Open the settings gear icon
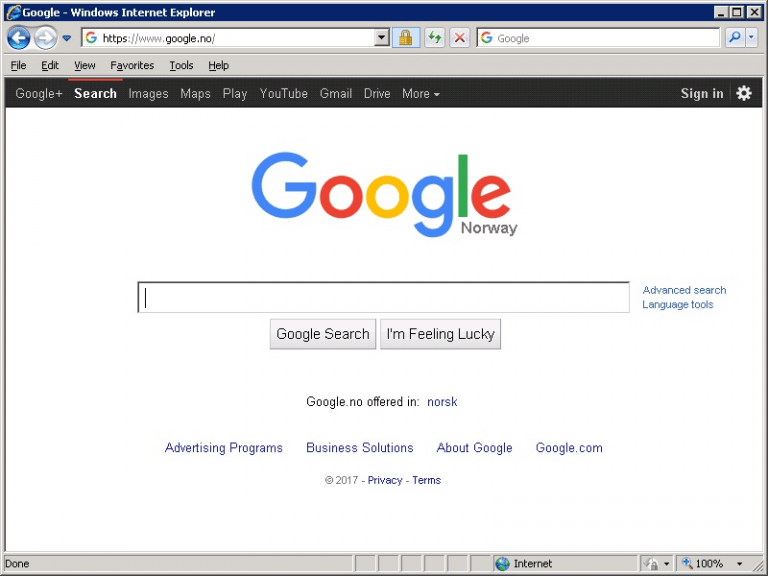This screenshot has height=576, width=768. click(x=744, y=93)
